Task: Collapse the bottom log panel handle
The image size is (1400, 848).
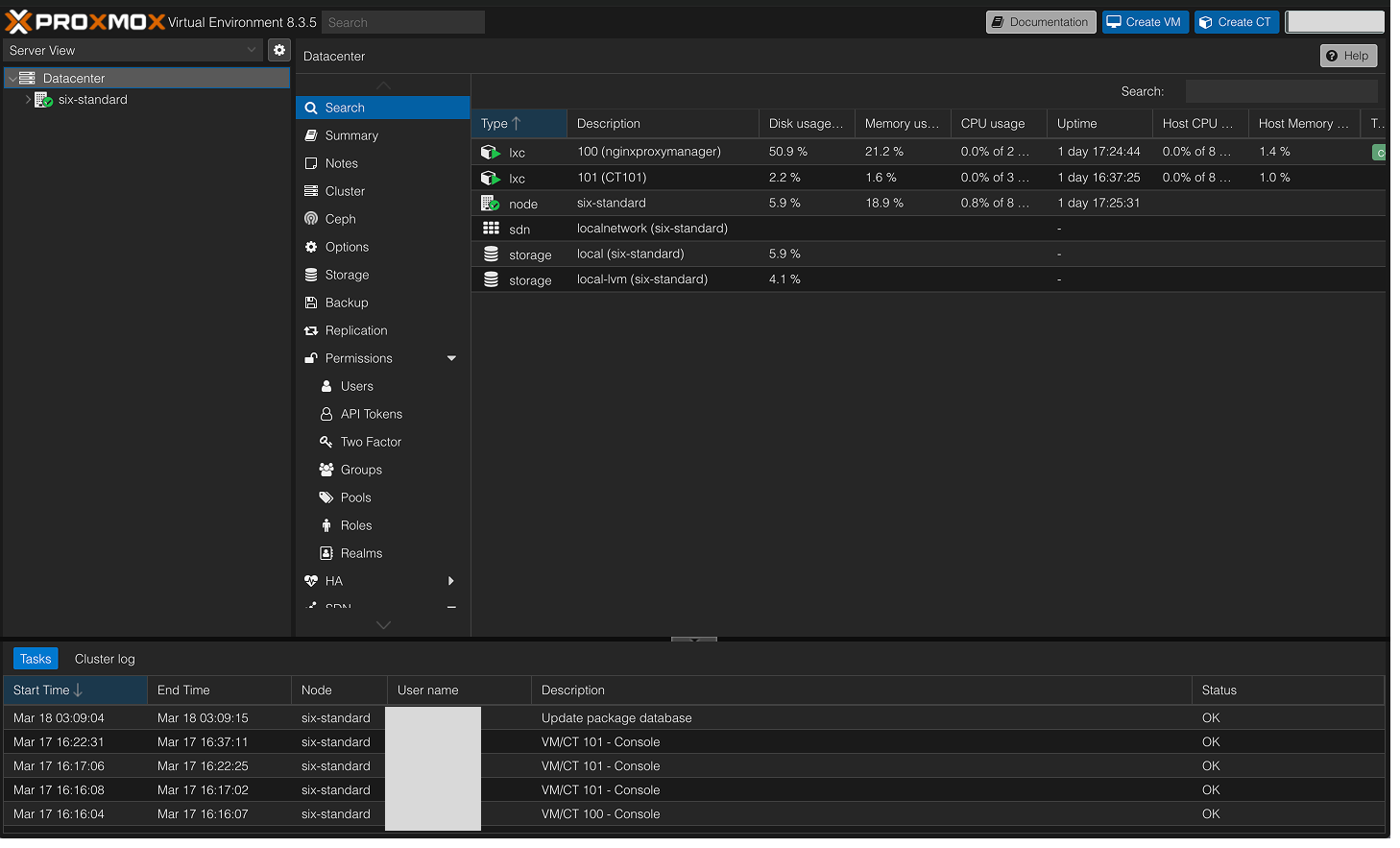Action: tap(694, 639)
